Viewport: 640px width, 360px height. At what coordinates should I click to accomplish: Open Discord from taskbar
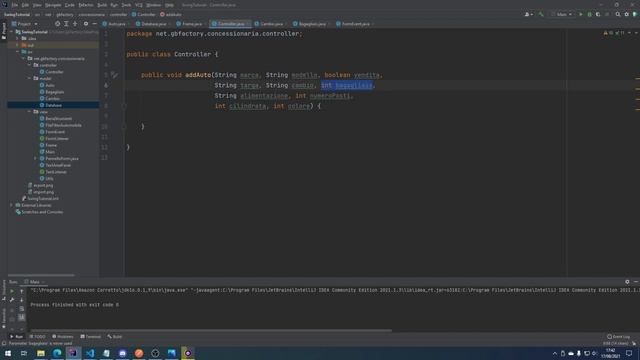point(122,353)
